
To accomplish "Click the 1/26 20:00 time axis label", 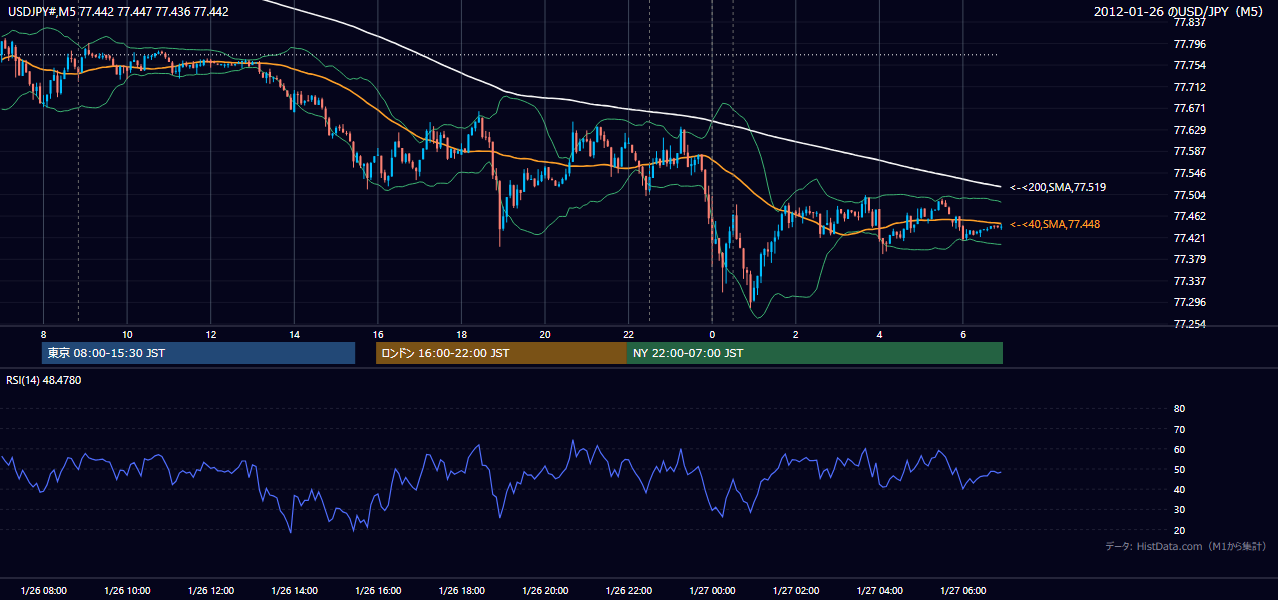I will point(545,591).
